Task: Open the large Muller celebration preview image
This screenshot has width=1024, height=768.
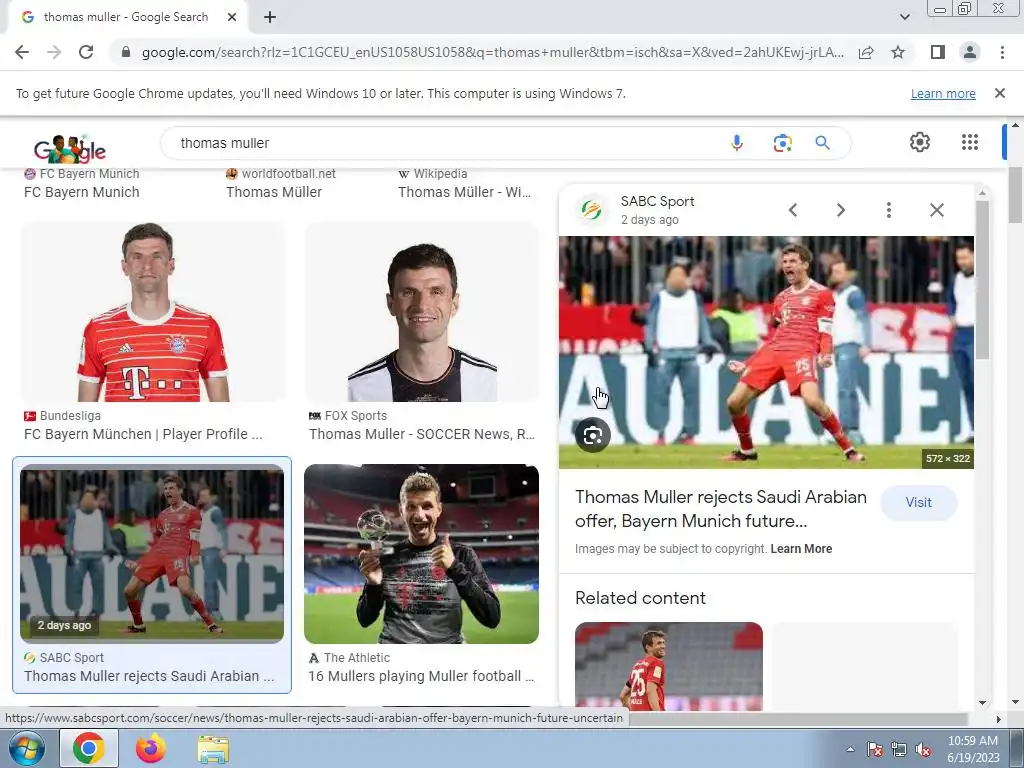Action: click(766, 352)
